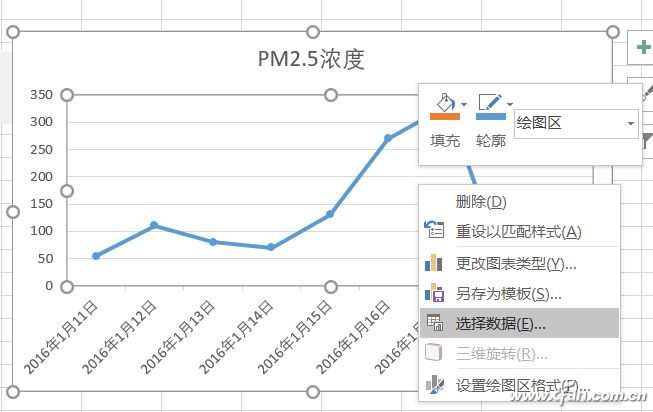Open the Chart Elements plus button
Image resolution: width=653 pixels, height=412 pixels.
point(641,47)
